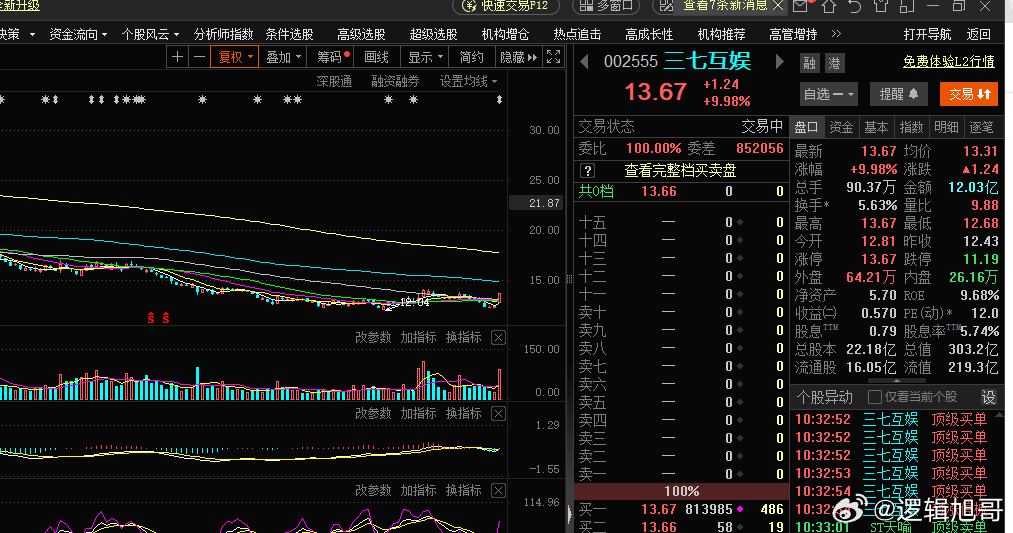Switch to the 资金 tab
The width and height of the screenshot is (1013, 533).
842,127
